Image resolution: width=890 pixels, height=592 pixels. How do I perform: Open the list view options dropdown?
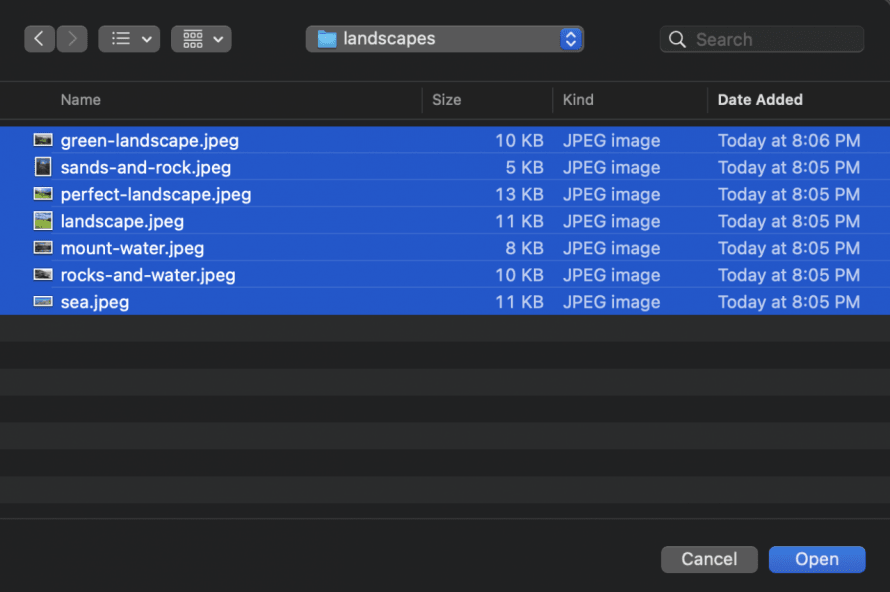[129, 39]
